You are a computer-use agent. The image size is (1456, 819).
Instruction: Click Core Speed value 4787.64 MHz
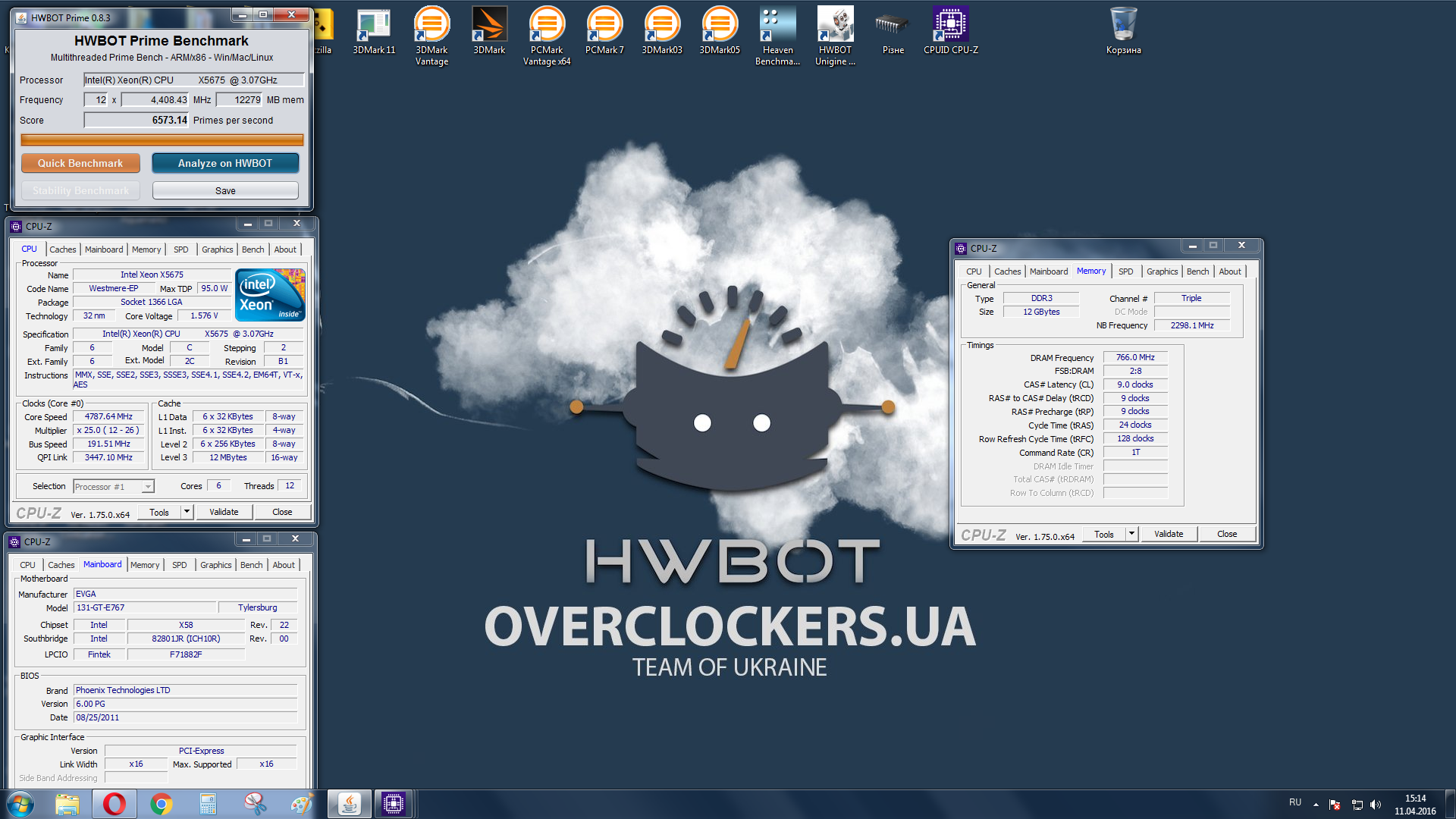point(108,416)
